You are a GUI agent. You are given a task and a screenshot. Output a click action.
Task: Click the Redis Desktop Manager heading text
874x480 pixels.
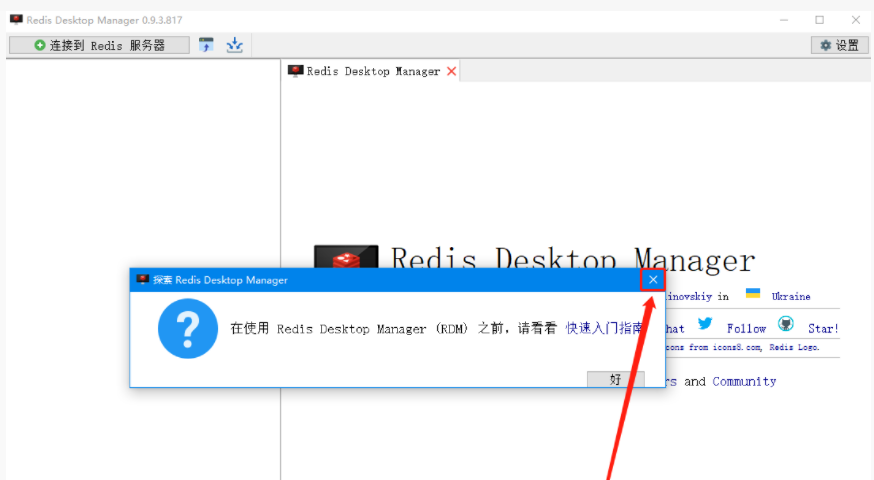coord(572,258)
